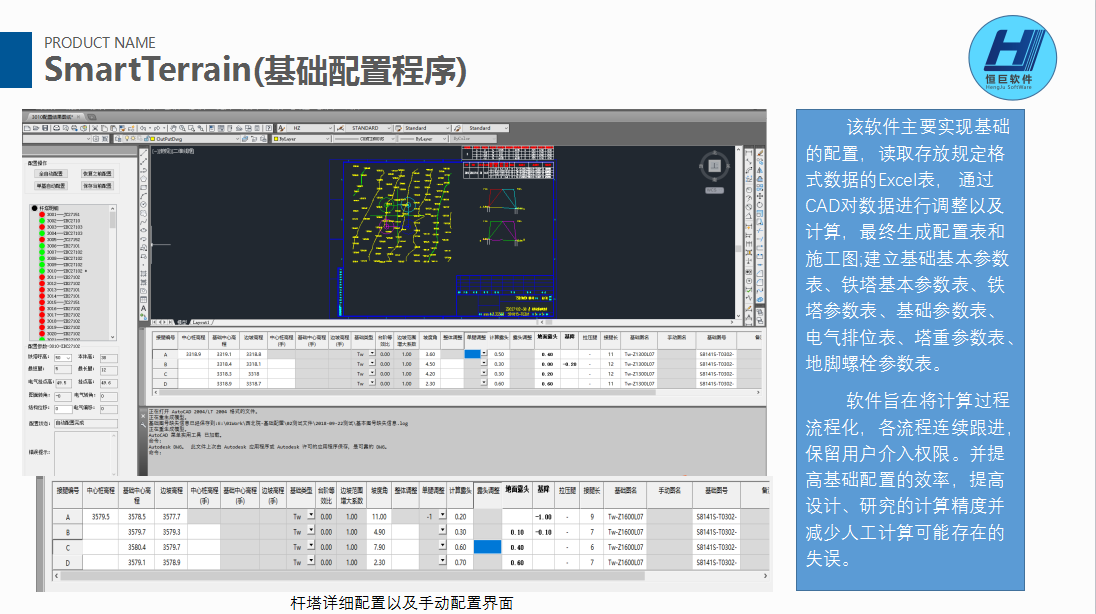Open the STANDARD dimension style dropdown
The image size is (1096, 614).
368,128
